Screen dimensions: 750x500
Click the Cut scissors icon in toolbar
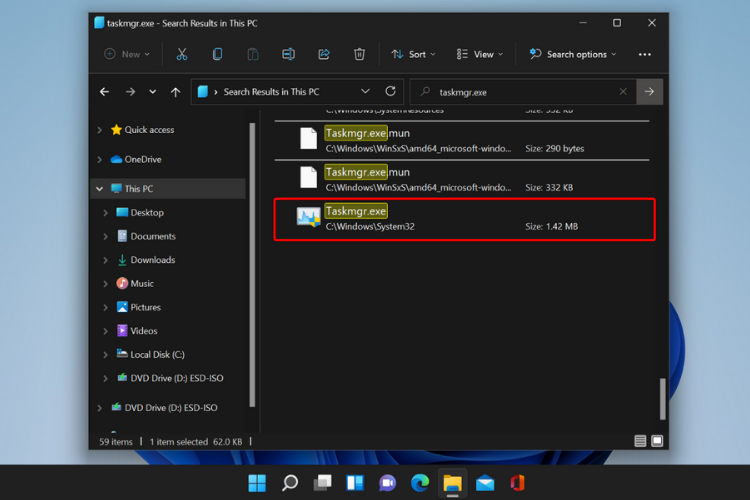(182, 54)
